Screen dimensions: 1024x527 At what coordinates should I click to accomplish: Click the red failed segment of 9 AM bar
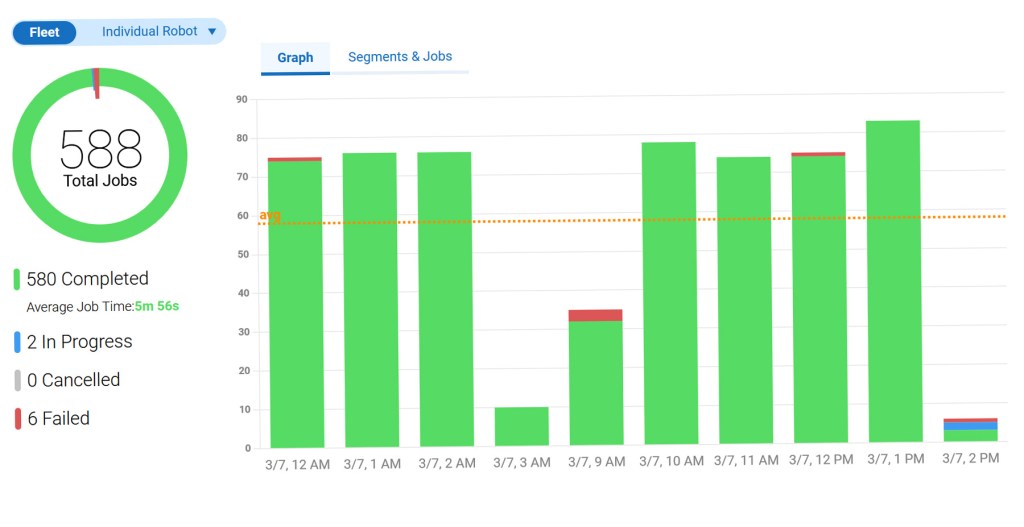[595, 315]
